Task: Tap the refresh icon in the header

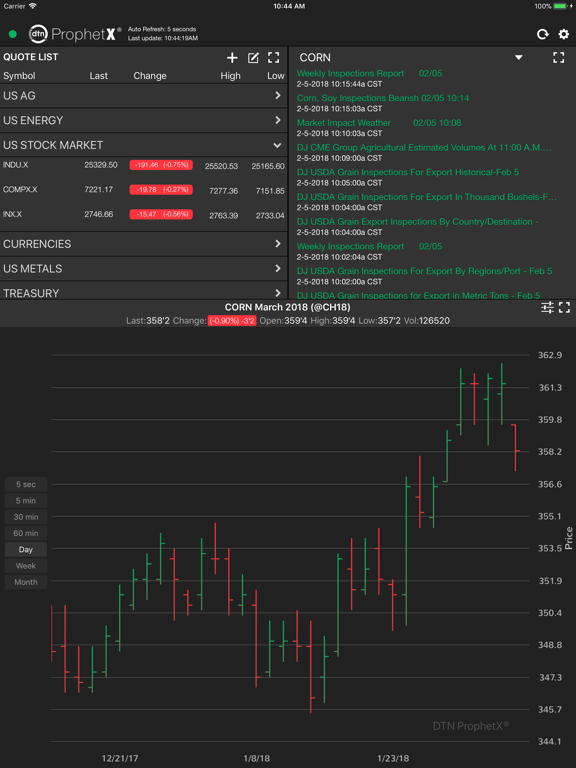Action: (x=542, y=34)
